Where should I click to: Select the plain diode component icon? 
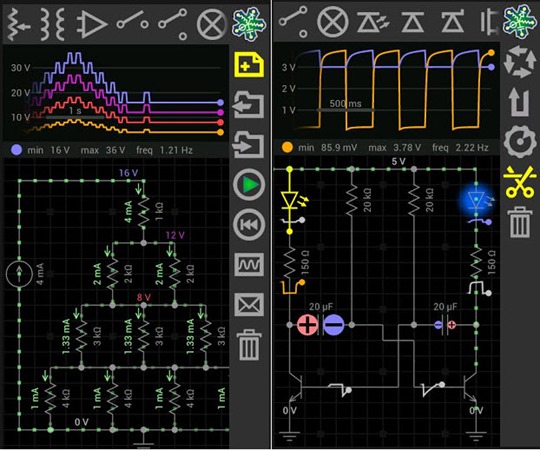pyautogui.click(x=413, y=22)
